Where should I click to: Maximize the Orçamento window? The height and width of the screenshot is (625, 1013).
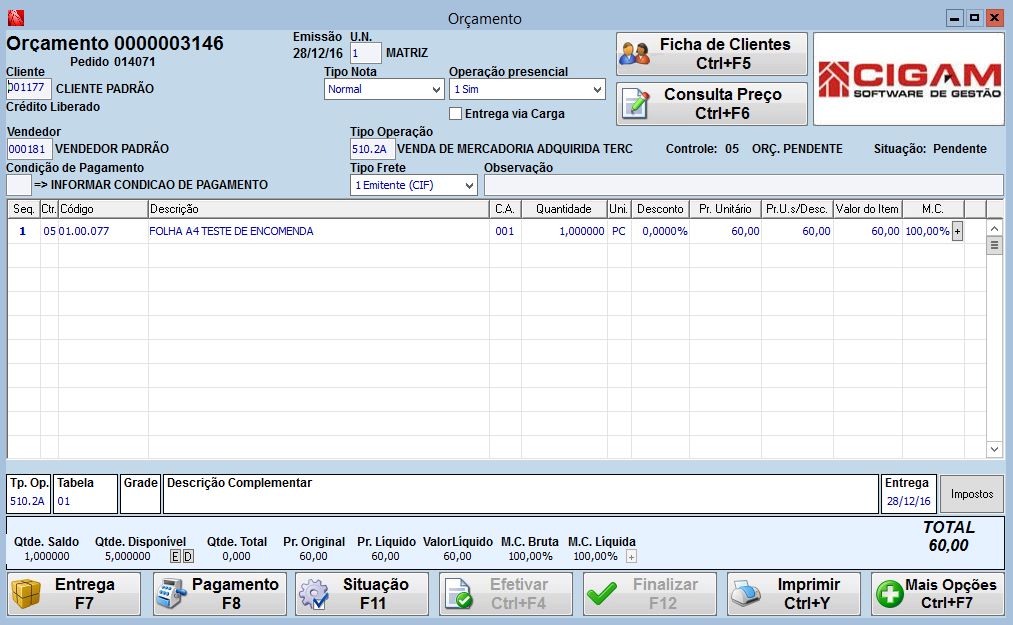click(974, 18)
